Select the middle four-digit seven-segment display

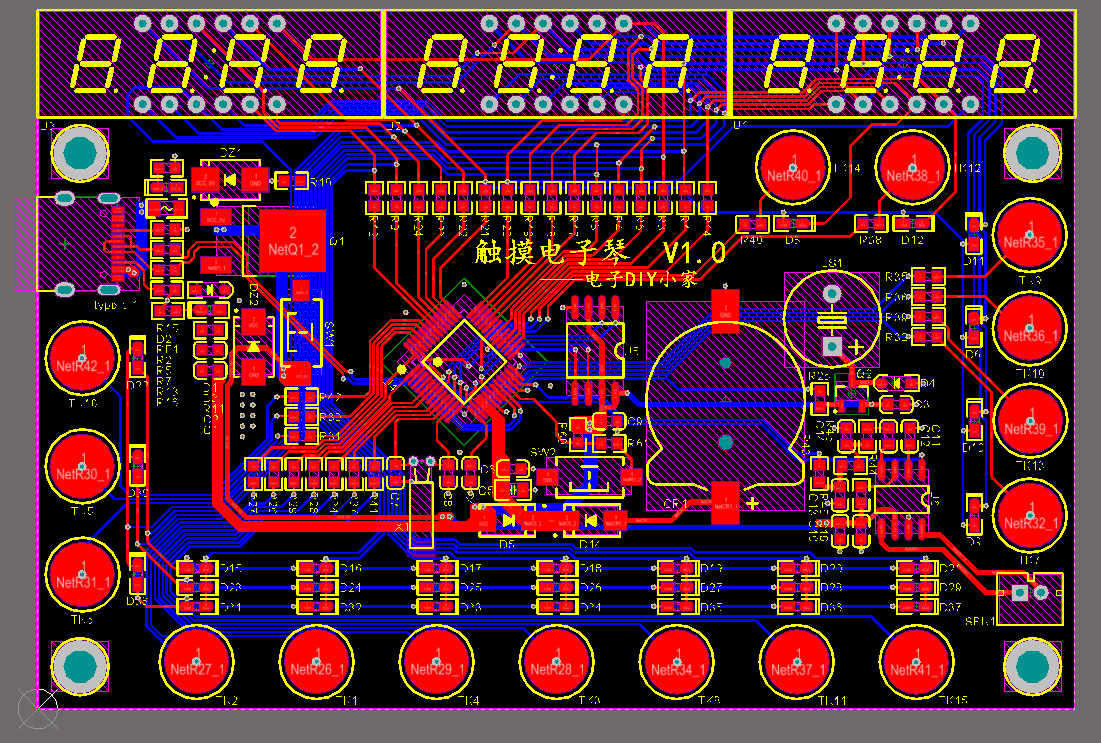[x=558, y=64]
